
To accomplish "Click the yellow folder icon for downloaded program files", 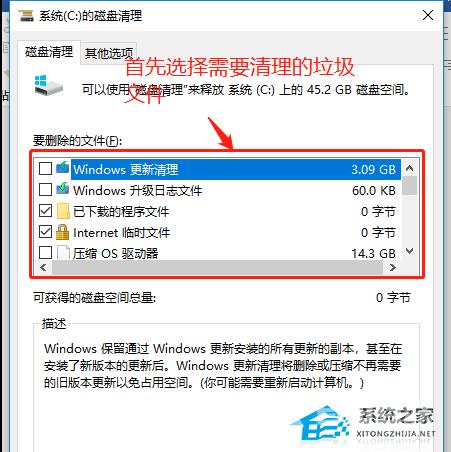I will click(x=63, y=211).
